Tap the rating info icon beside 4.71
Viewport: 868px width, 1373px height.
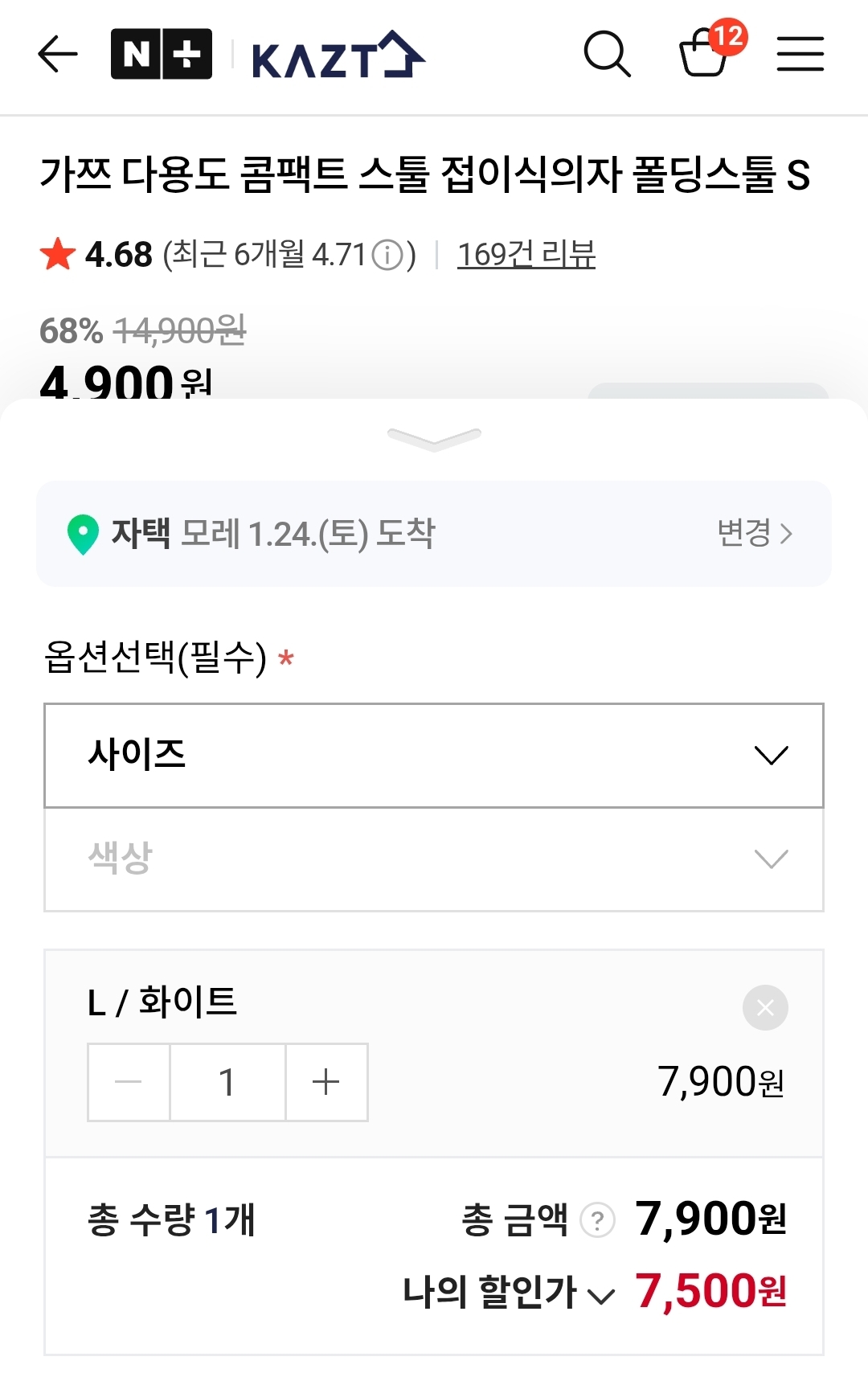[x=388, y=256]
